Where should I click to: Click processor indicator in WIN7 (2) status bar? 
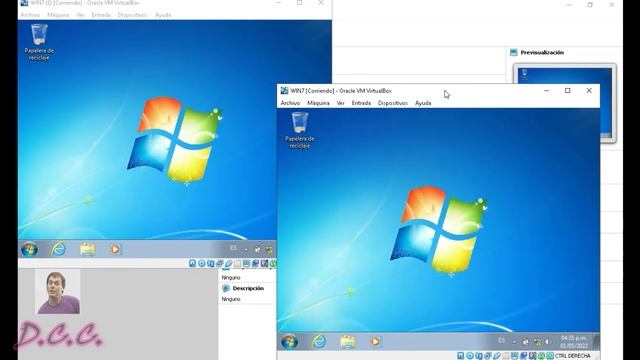(x=264, y=263)
